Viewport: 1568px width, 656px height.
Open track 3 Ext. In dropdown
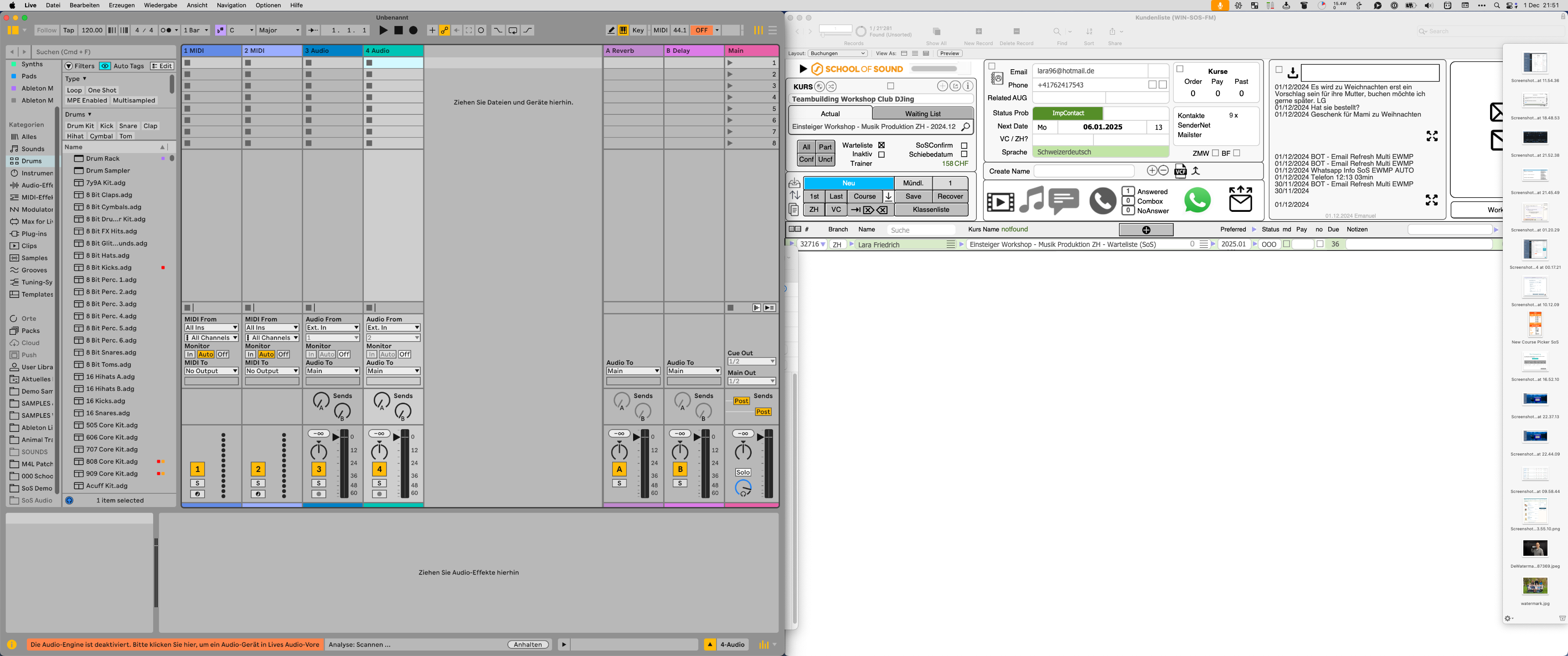tap(332, 328)
